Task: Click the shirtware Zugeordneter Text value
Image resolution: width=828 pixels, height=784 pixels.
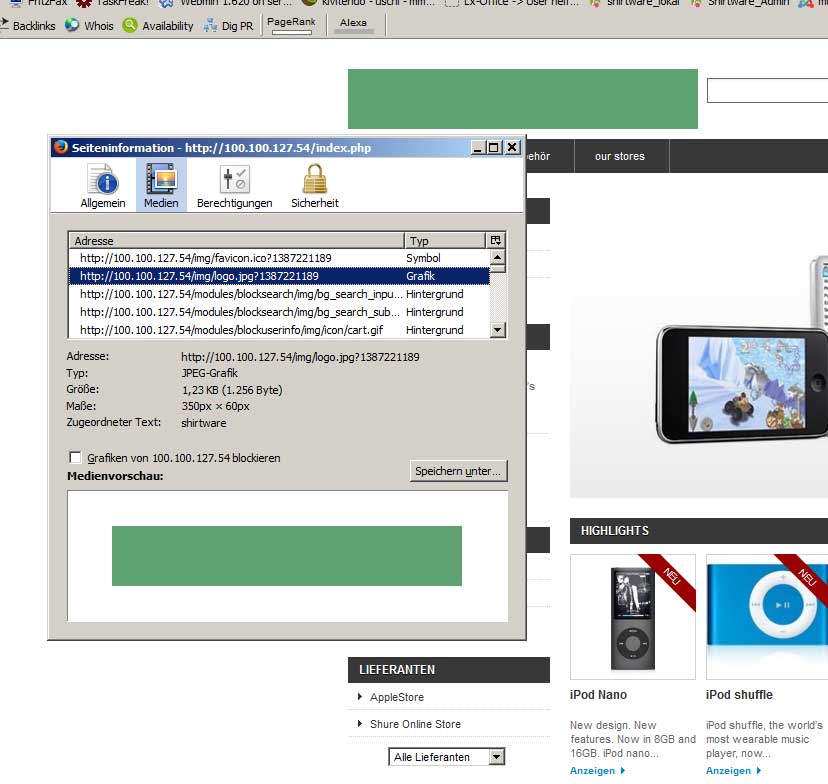Action: [x=204, y=423]
